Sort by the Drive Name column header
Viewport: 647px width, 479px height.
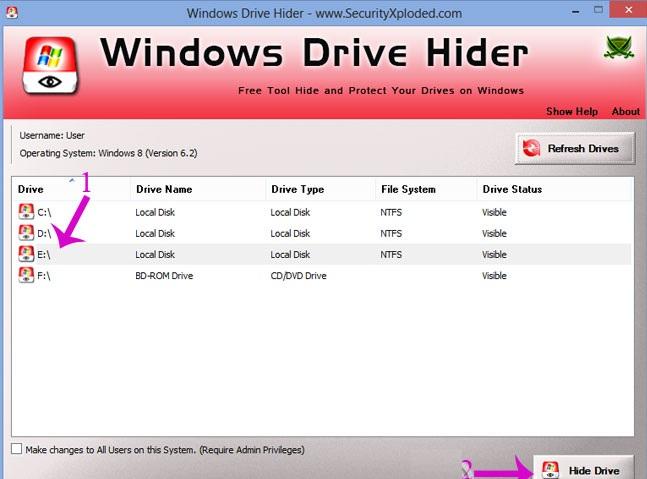click(x=198, y=189)
